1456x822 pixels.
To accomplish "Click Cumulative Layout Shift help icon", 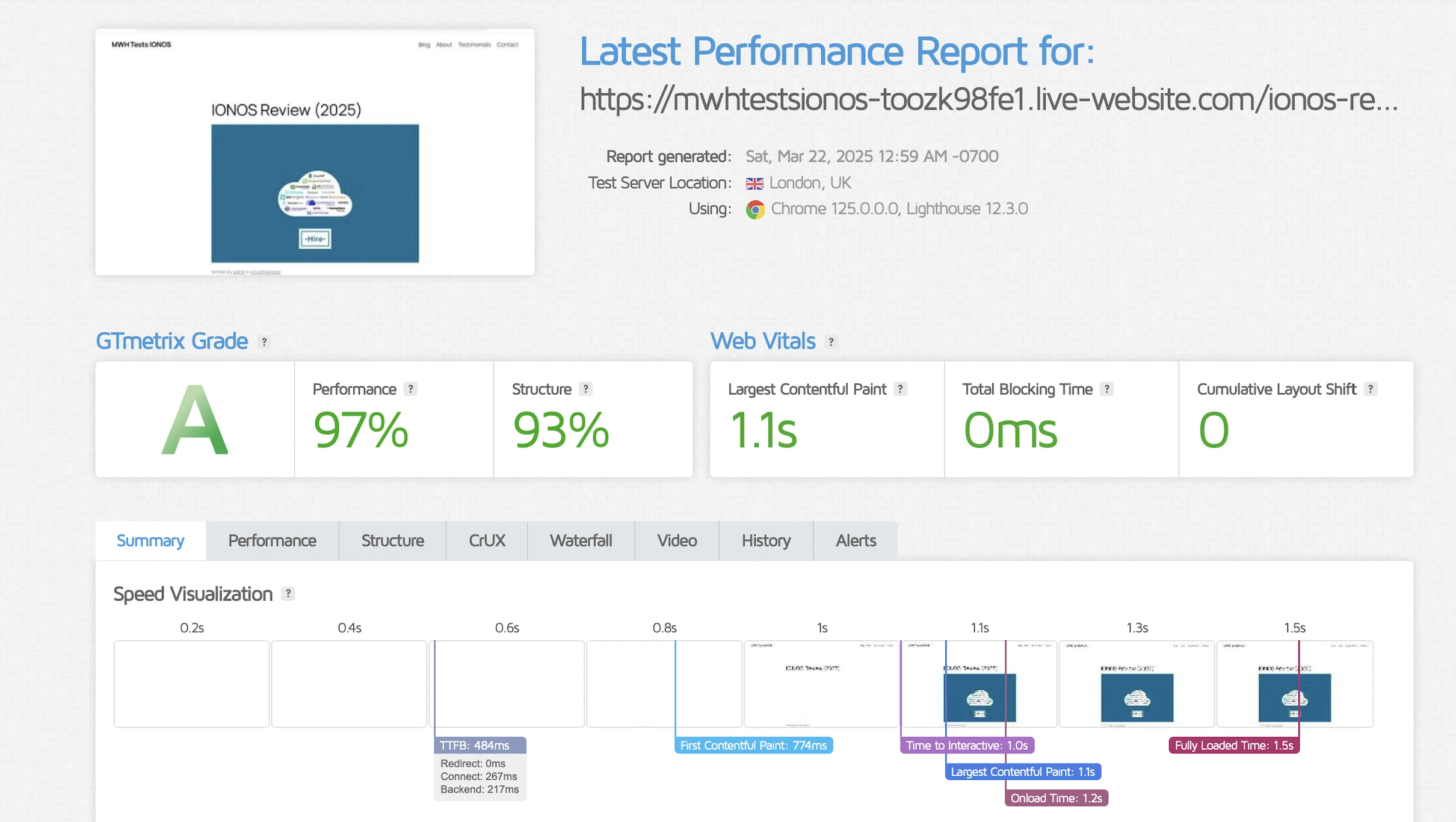I will (x=1371, y=389).
